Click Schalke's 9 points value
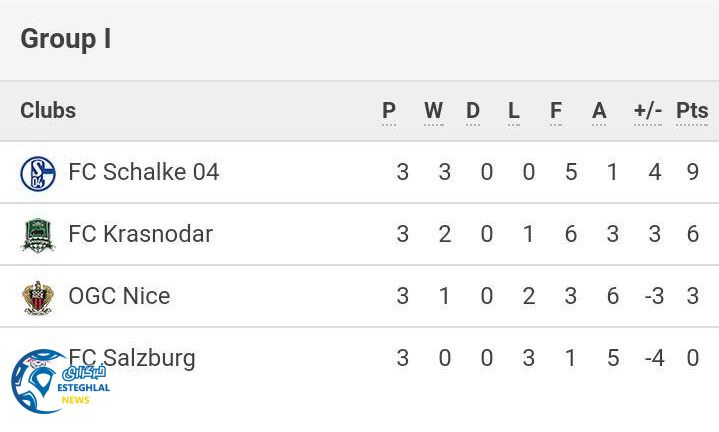Image resolution: width=719 pixels, height=432 pixels. pyautogui.click(x=693, y=172)
